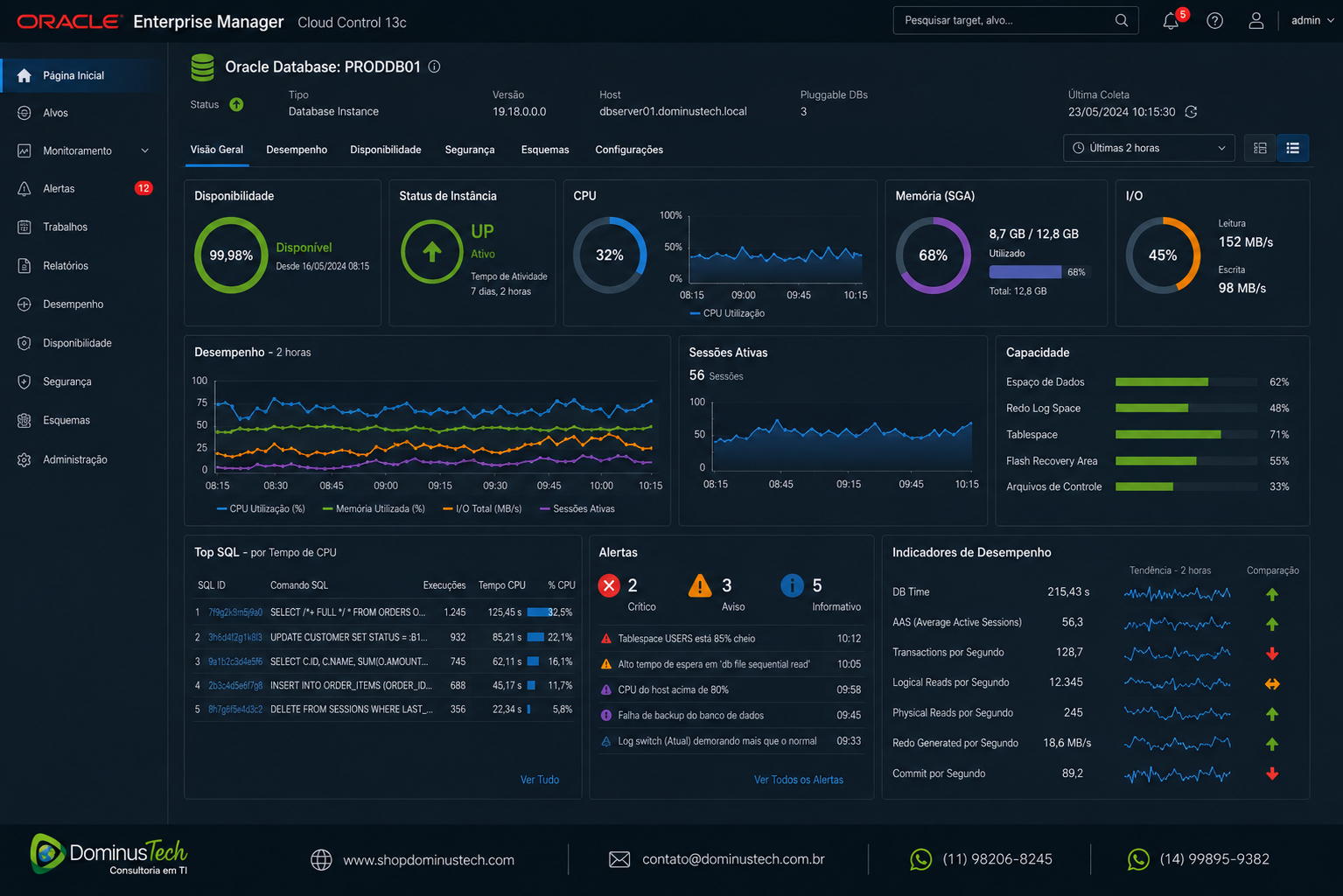
Task: Click the red Alertas count badge 12
Action: 143,188
